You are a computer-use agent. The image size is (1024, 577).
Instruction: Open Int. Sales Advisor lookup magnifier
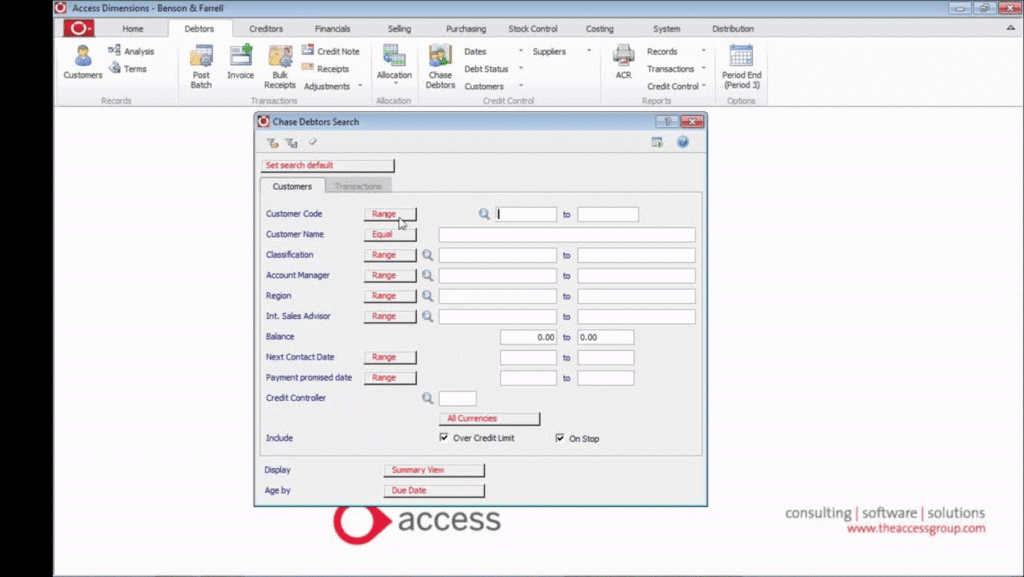(427, 317)
